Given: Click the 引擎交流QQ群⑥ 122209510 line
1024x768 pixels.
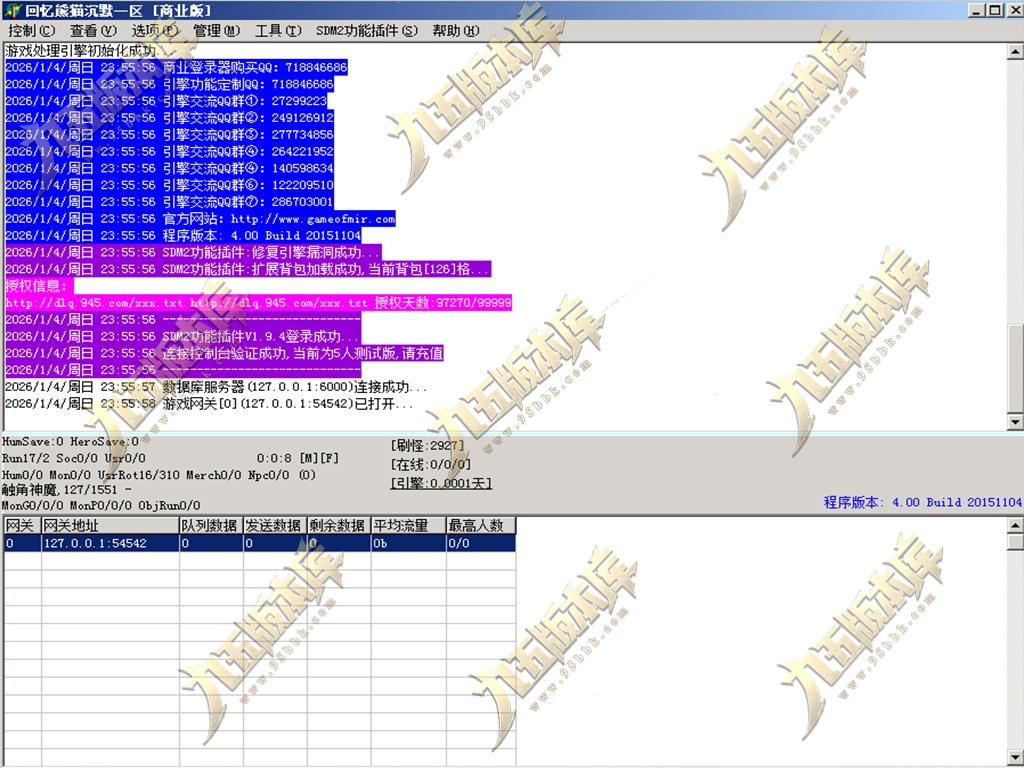Looking at the screenshot, I should 169,185.
